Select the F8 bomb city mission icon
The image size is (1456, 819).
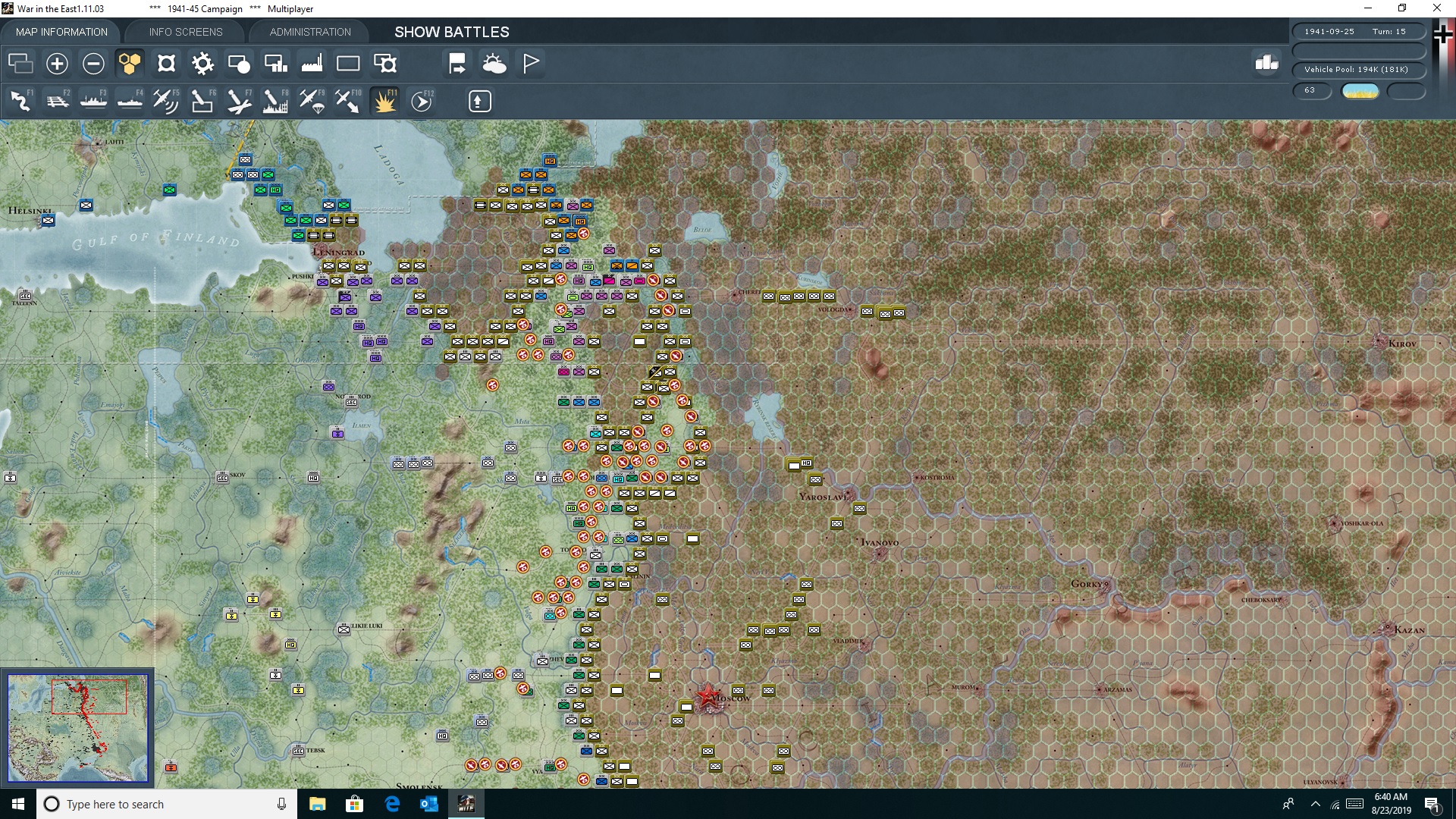click(x=275, y=101)
